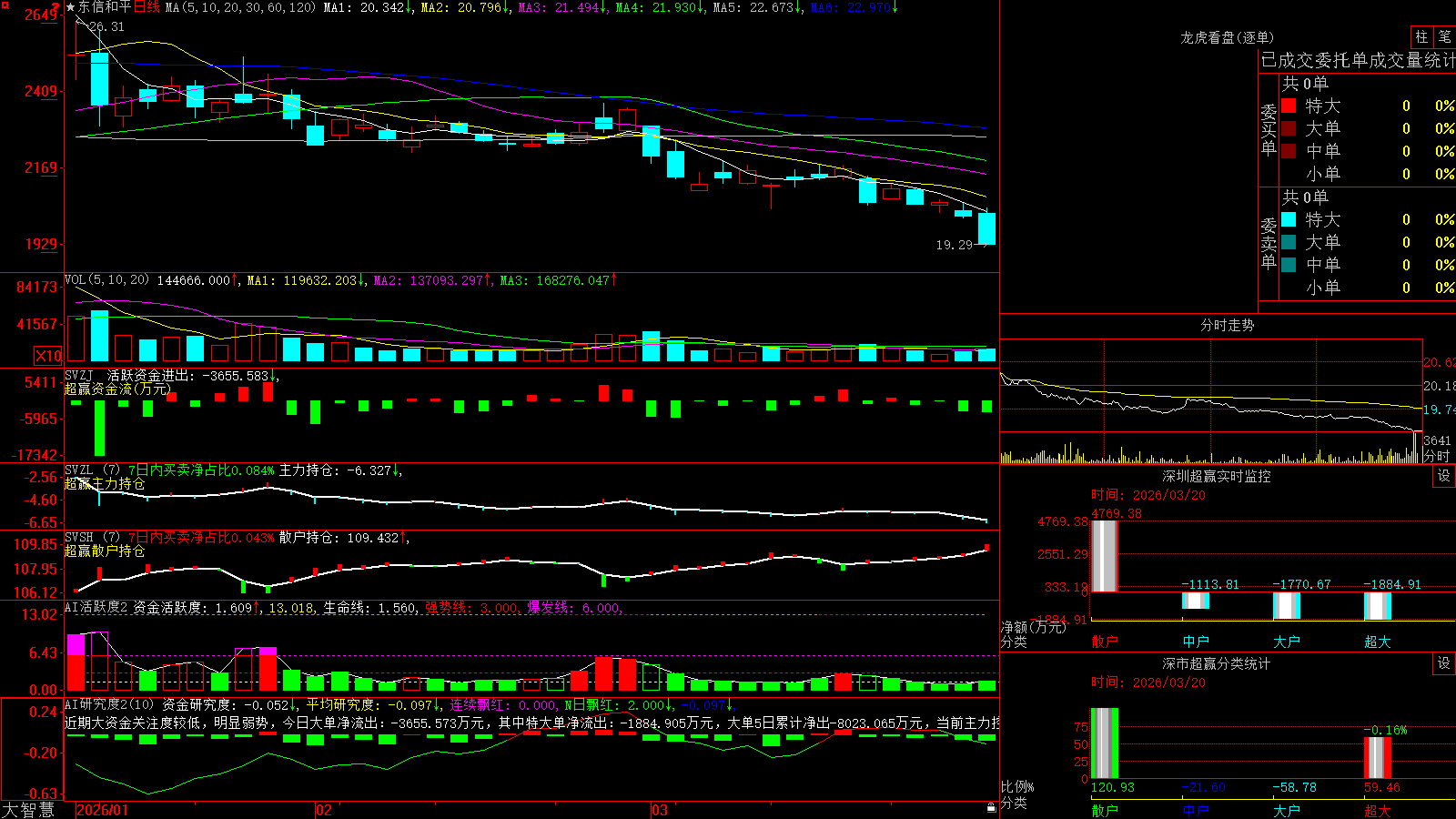Viewport: 1456px width, 819px height.
Task: Click the -1770.67 大户 value
Action: click(1300, 584)
